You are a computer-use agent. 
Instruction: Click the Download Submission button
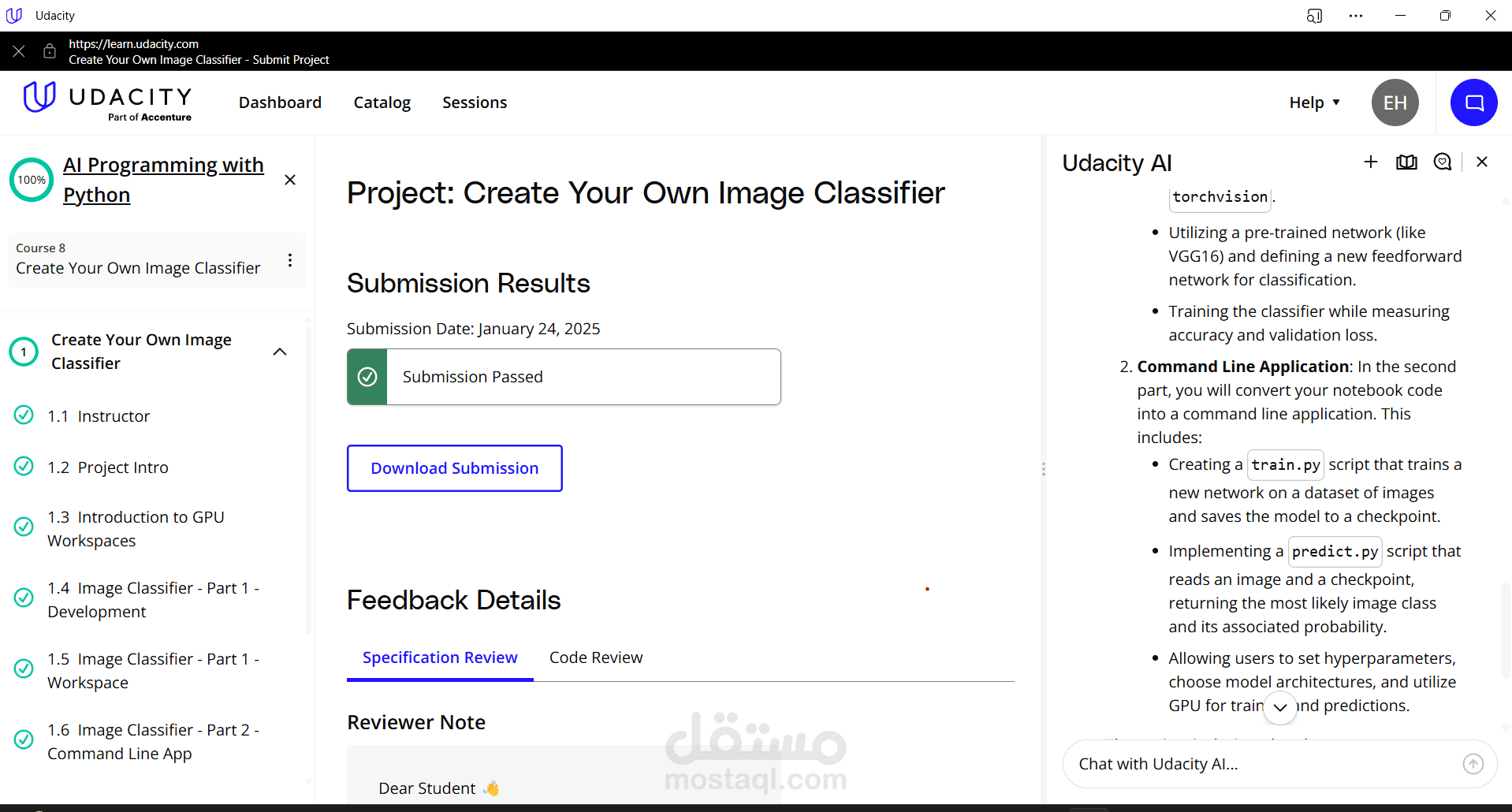454,468
